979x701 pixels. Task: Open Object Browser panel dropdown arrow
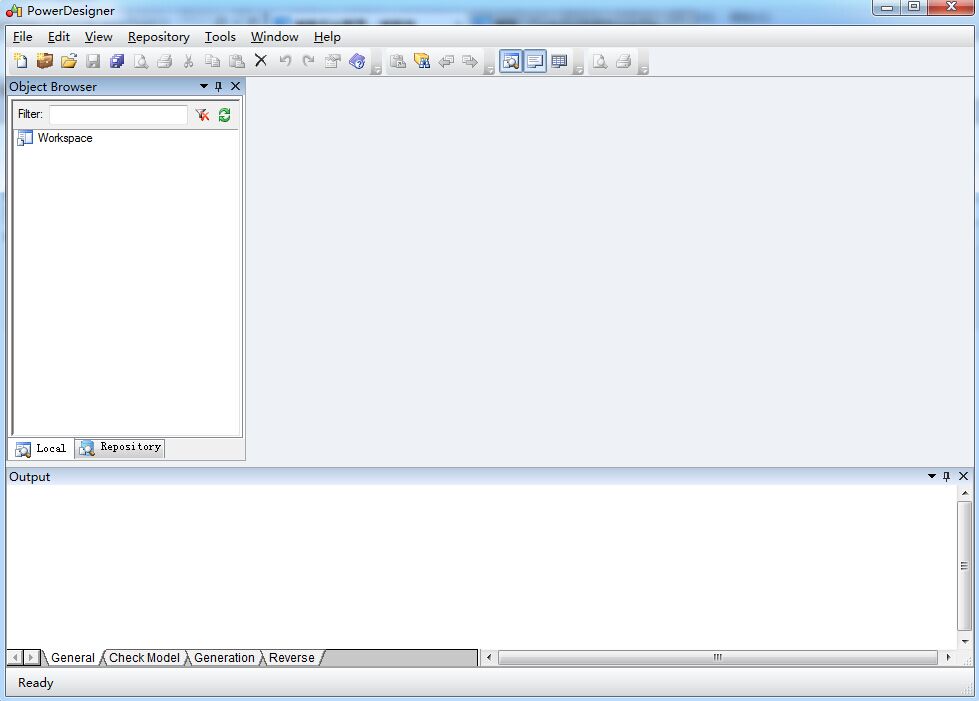(x=204, y=86)
